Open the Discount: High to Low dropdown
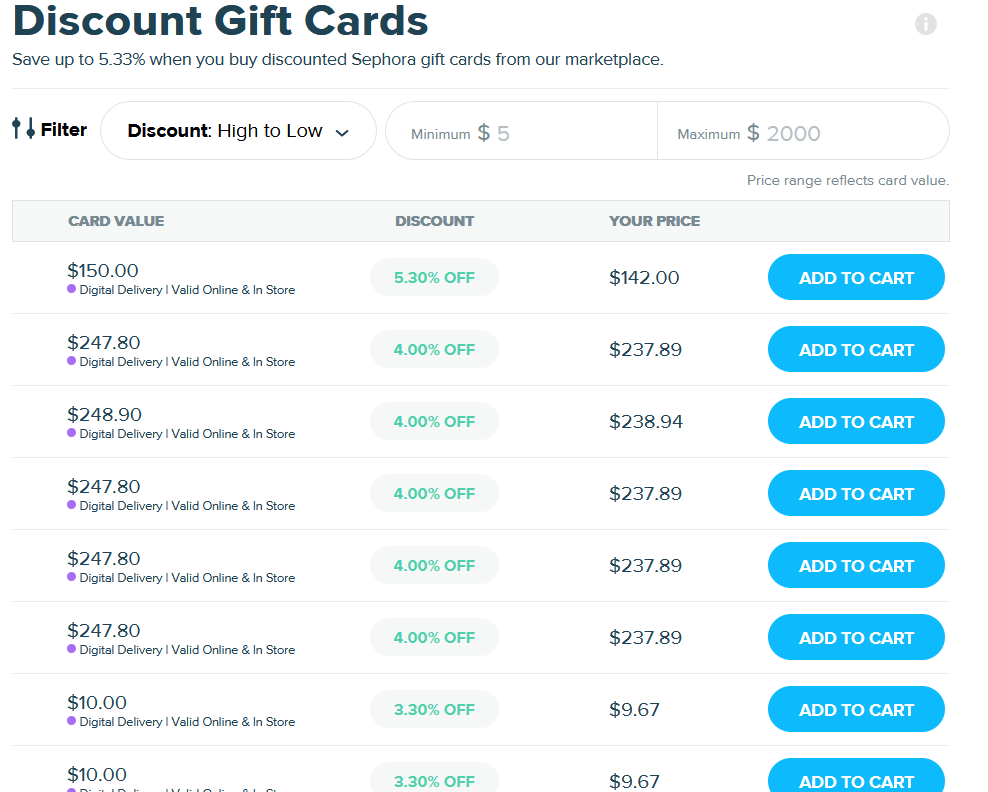The image size is (988, 792). [238, 131]
